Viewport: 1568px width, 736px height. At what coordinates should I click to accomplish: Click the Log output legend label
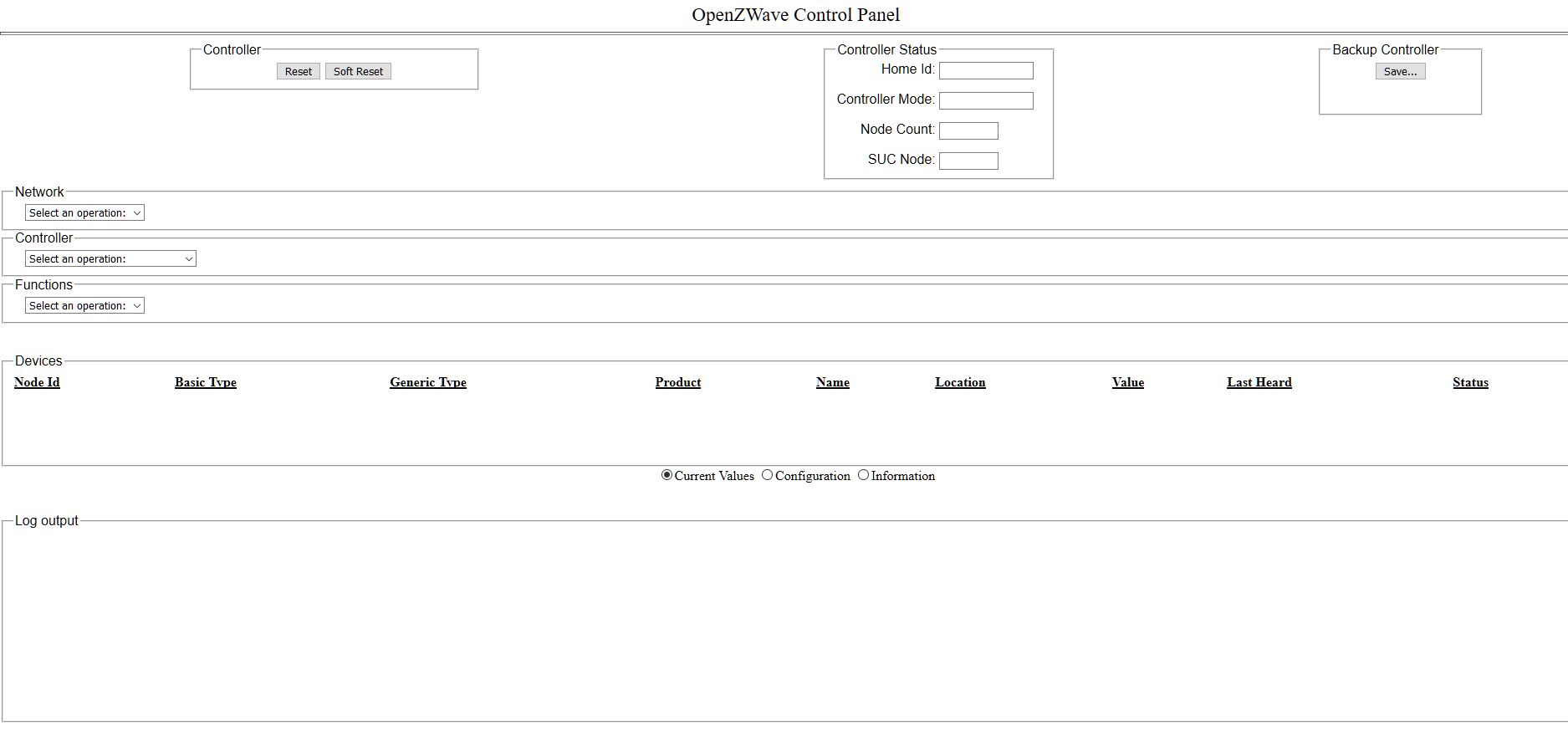click(x=47, y=520)
